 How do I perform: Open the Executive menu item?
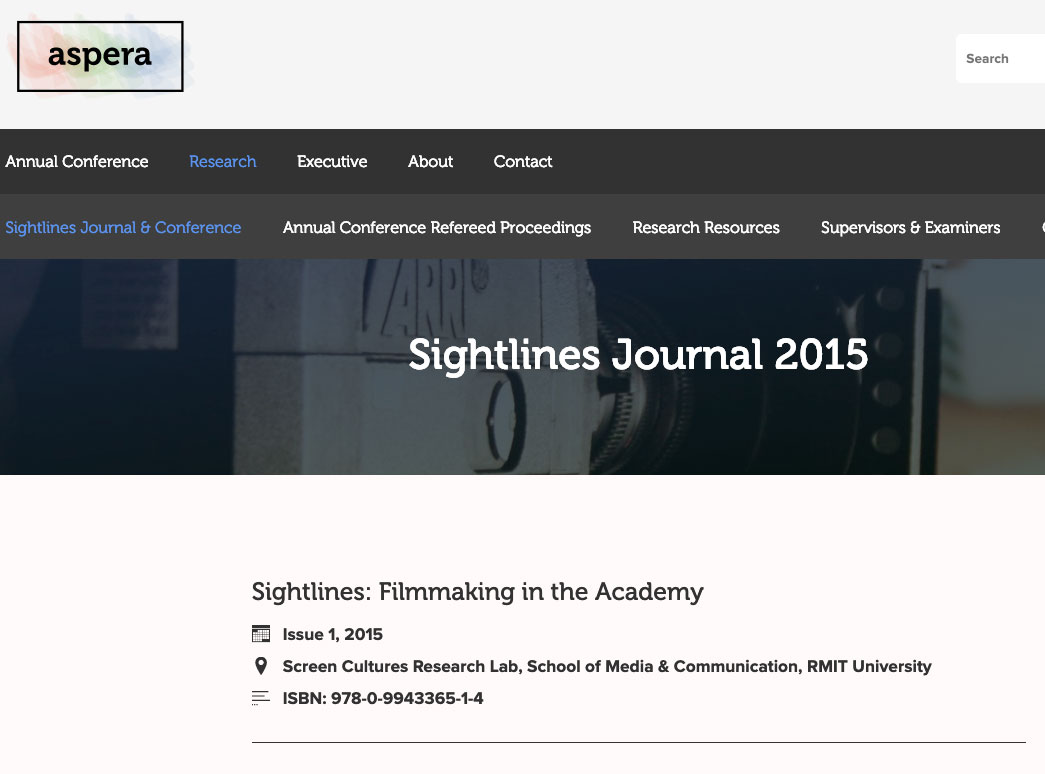coord(332,161)
